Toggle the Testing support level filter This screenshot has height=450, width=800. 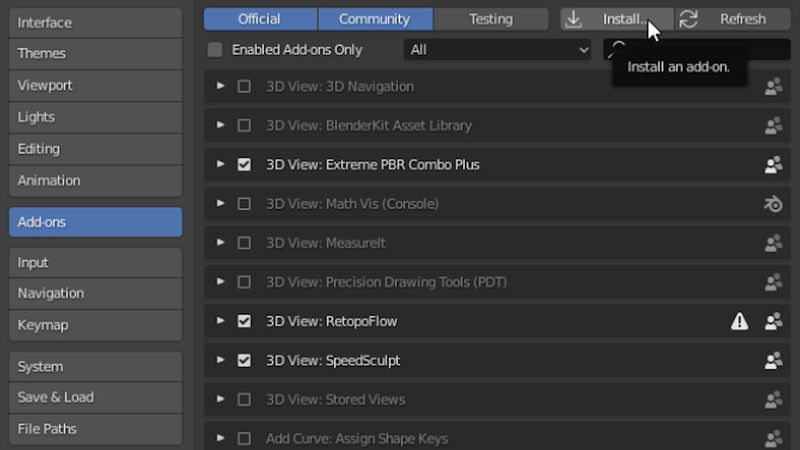tap(491, 19)
